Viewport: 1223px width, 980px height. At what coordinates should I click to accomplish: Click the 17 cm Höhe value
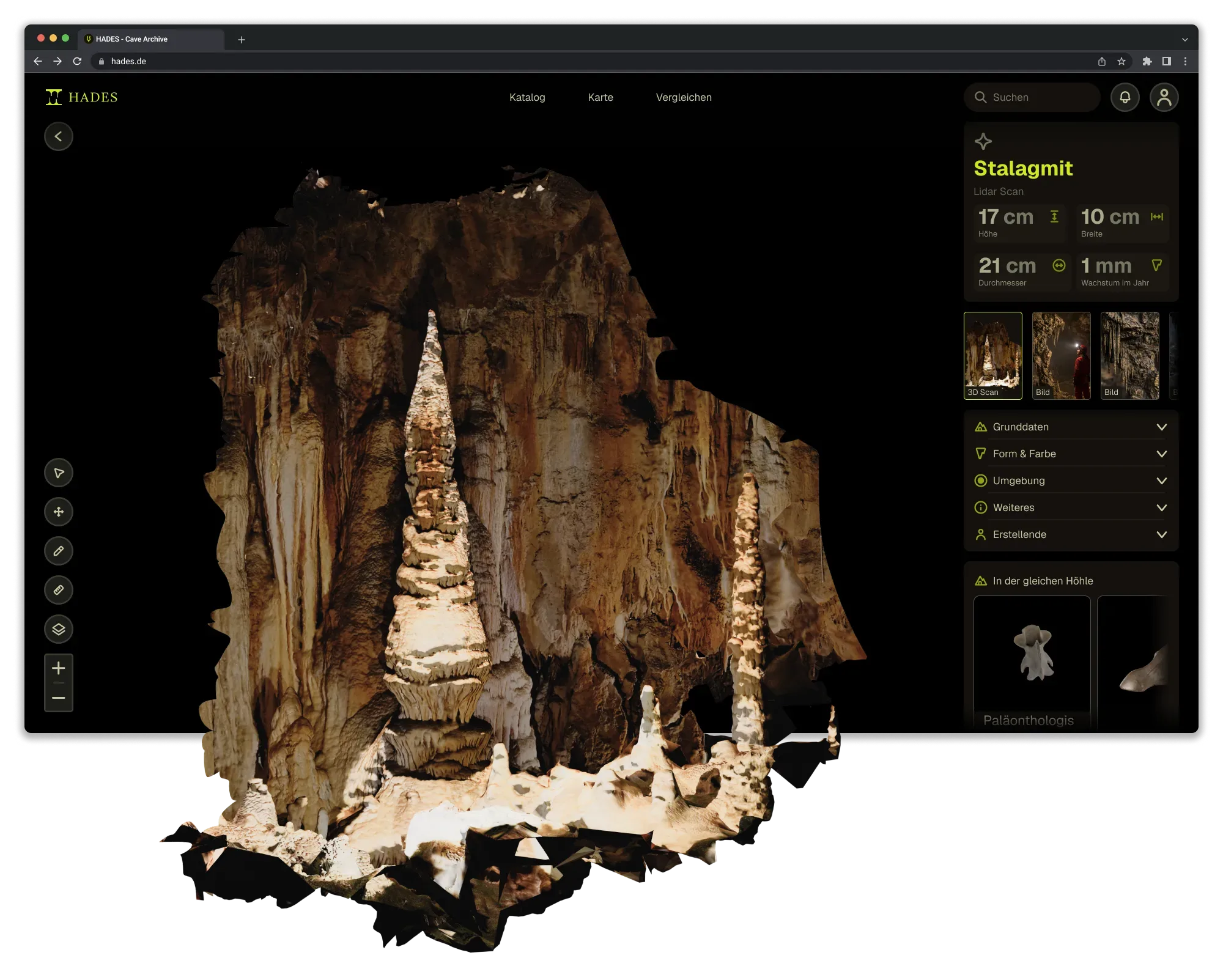pyautogui.click(x=1006, y=216)
